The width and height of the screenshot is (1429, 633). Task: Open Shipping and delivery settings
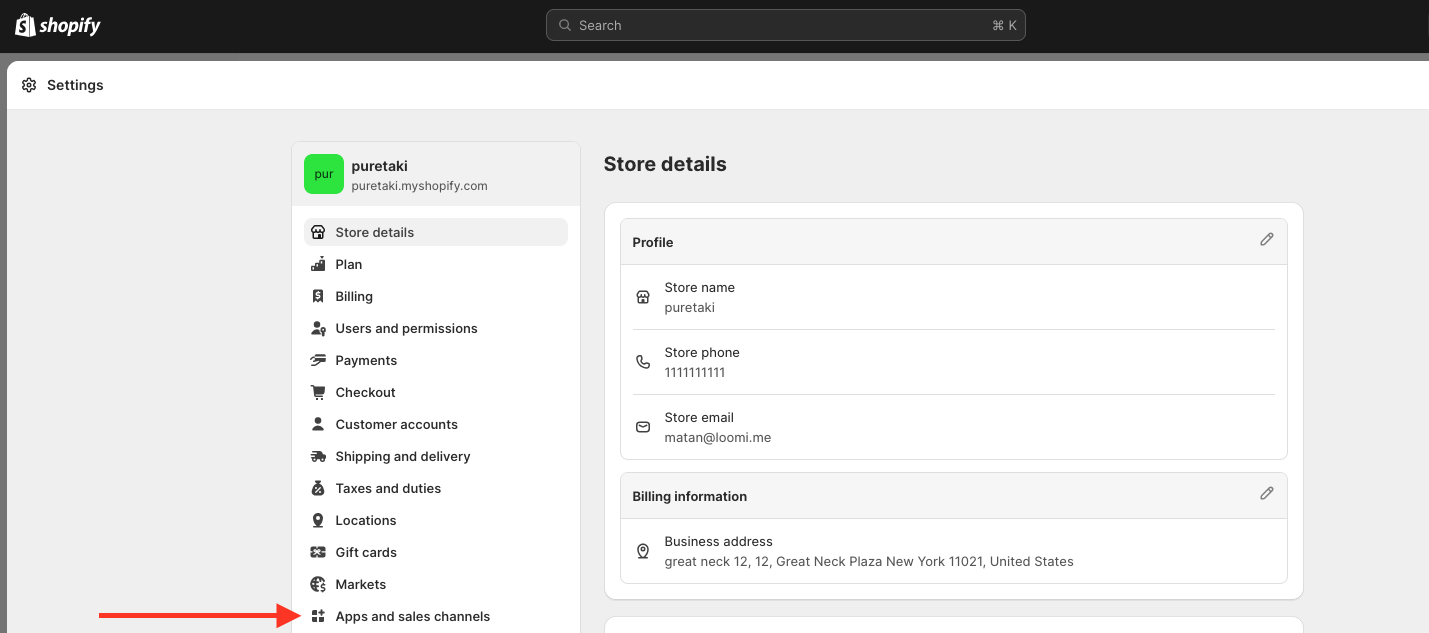[436, 456]
